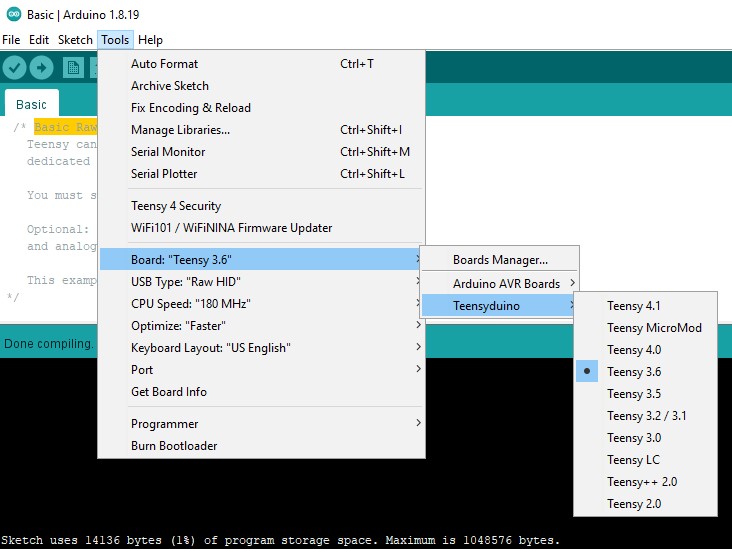Click the New sketch toolbar icon
This screenshot has width=732, height=549.
pyautogui.click(x=73, y=68)
